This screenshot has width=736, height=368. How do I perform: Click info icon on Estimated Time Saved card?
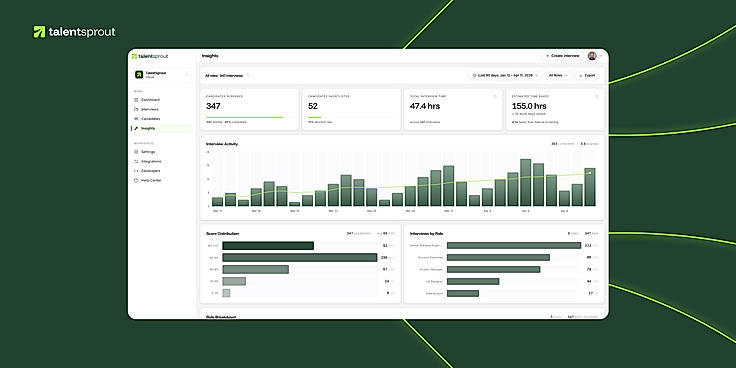pyautogui.click(x=597, y=96)
